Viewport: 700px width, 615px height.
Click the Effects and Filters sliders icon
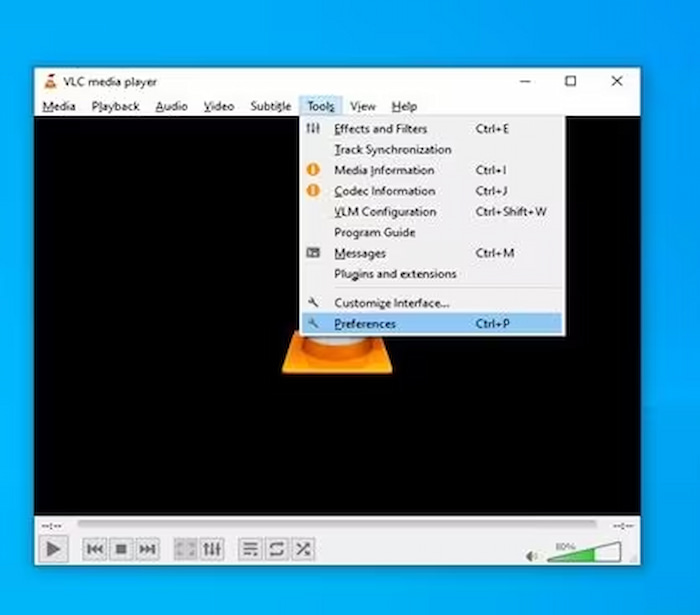click(x=313, y=129)
